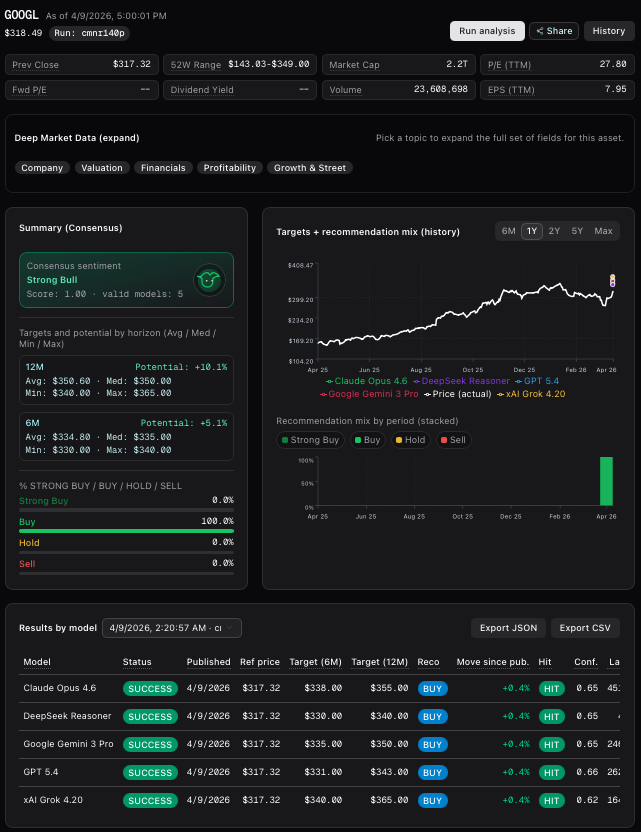
Task: Select the DeepSeek Reasoner row name
Action: point(67,716)
